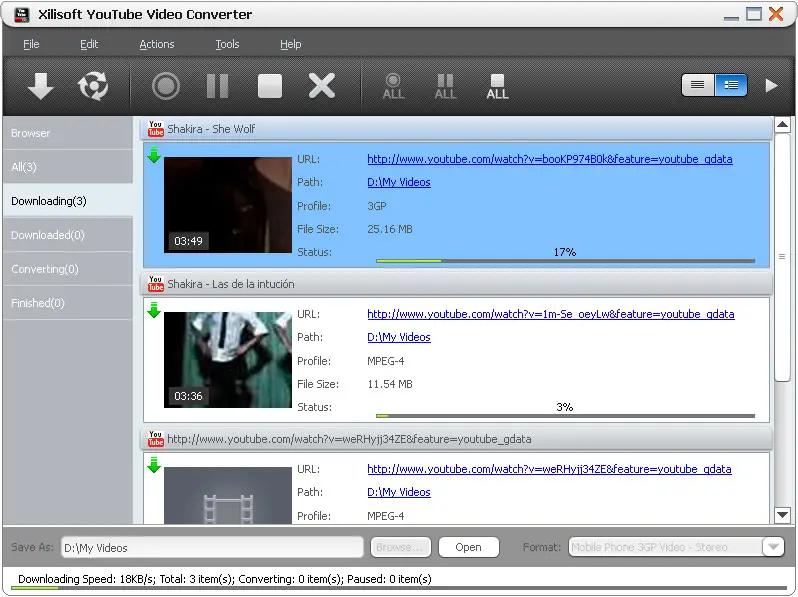Click the She Wolf 17% progress bar
This screenshot has height=597, width=798.
click(565, 261)
